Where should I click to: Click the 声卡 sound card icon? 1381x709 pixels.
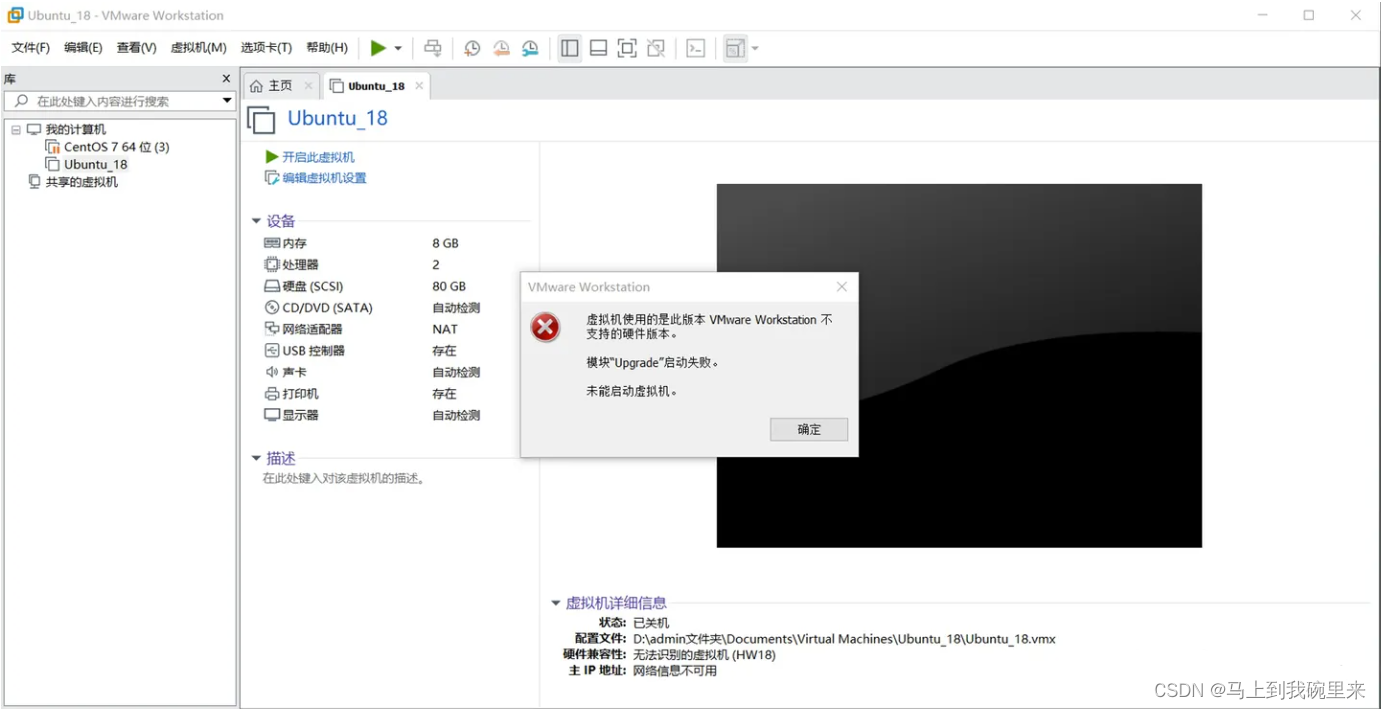pos(272,372)
